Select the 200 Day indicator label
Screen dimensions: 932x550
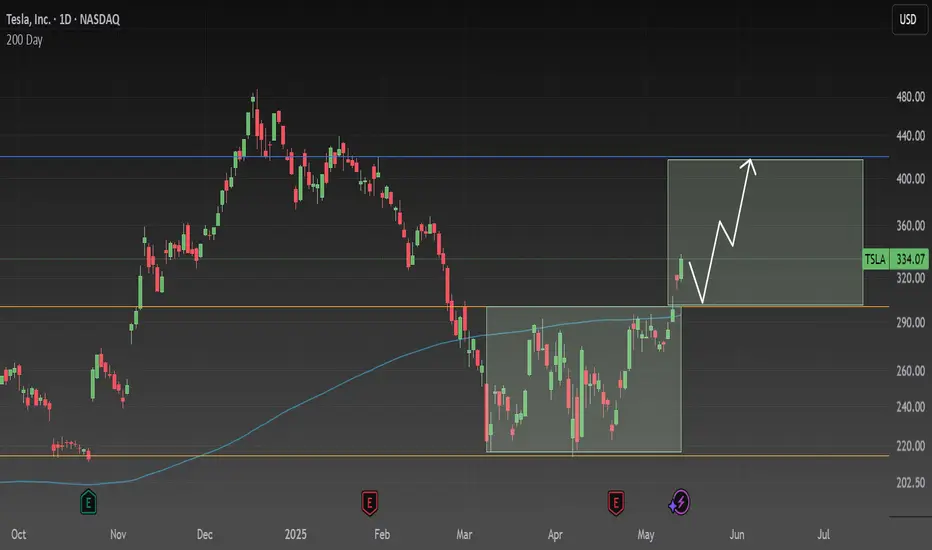[x=24, y=40]
